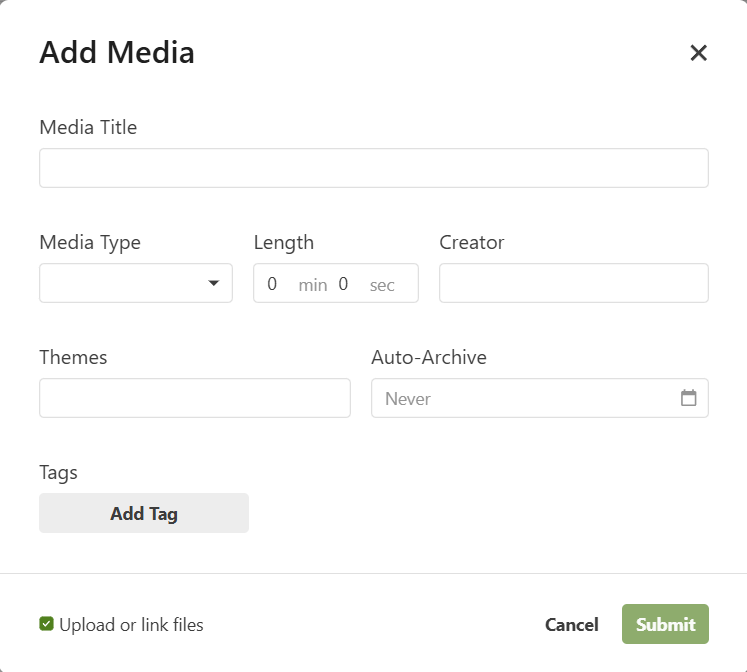This screenshot has height=672, width=747.
Task: Click the Auto-Archive 'Never' date field
Action: [525, 398]
